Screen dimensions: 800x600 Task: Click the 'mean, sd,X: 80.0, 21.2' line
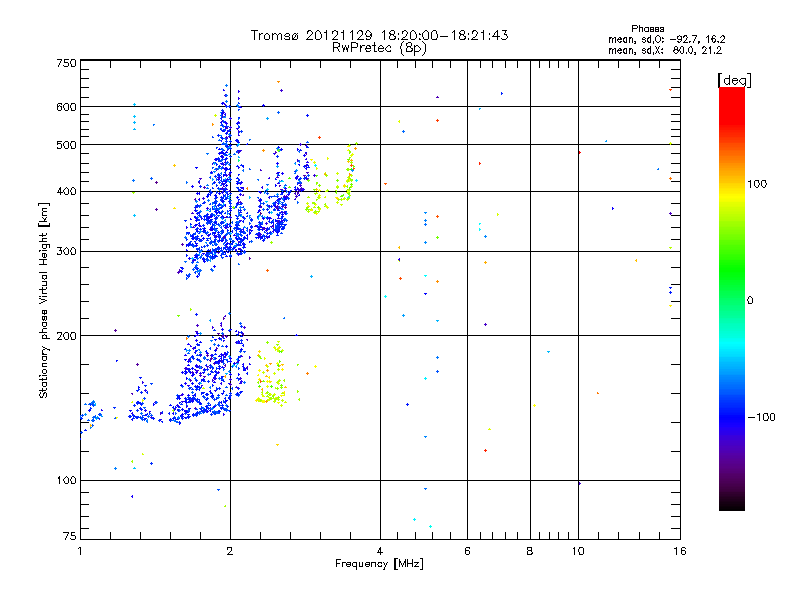(x=665, y=50)
